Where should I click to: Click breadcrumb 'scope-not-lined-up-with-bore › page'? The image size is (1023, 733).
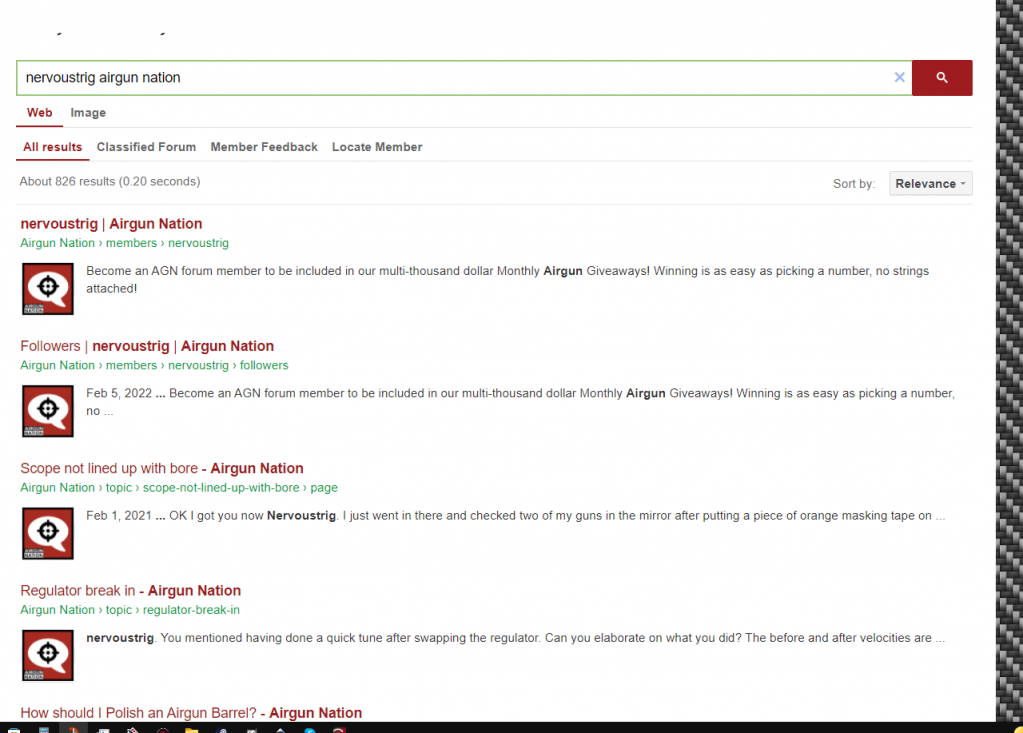pyautogui.click(x=179, y=488)
